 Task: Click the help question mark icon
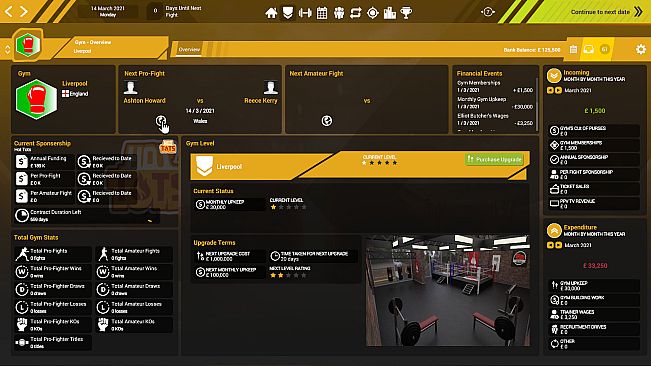click(488, 12)
